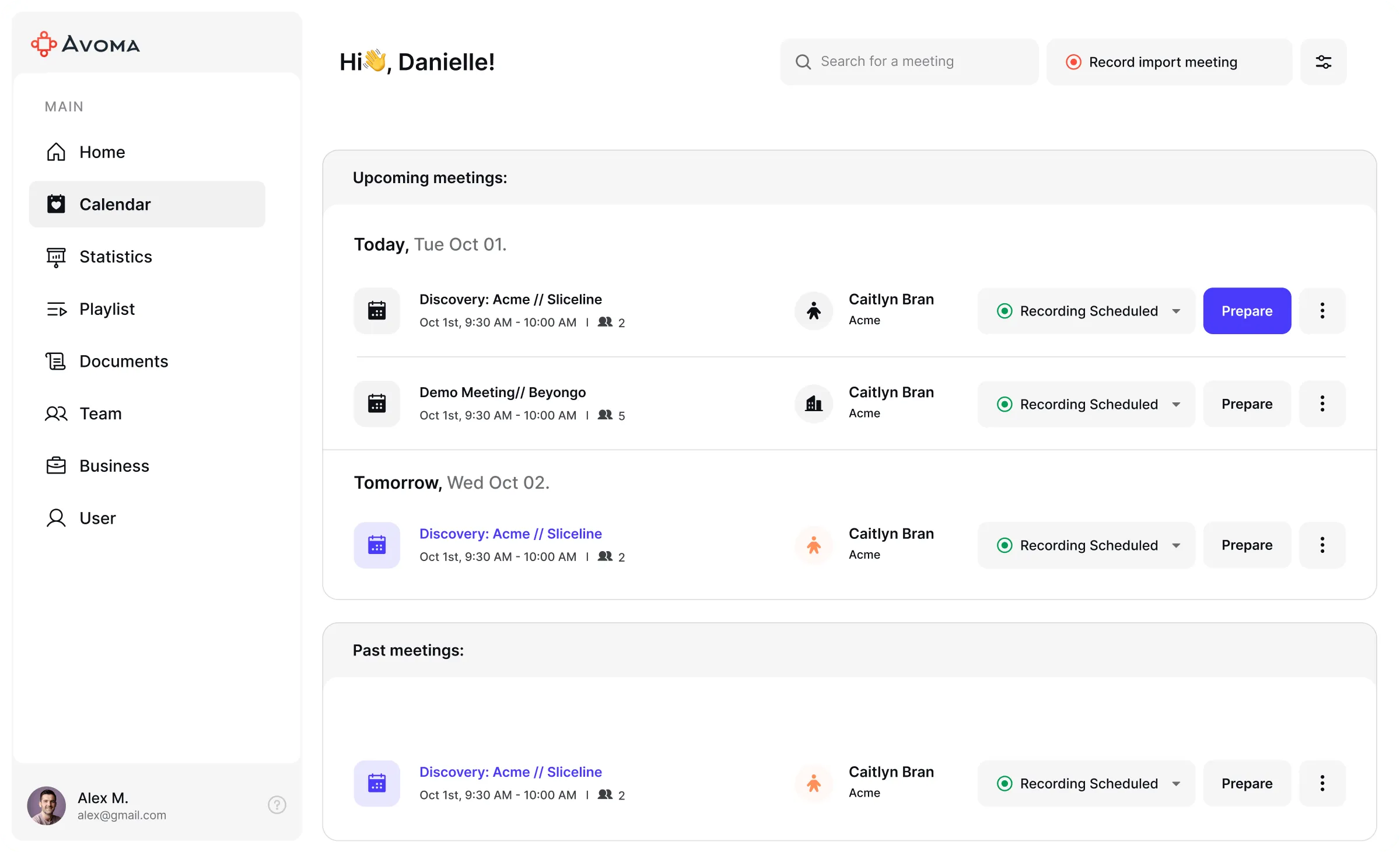Open three-dot menu for Demo Meeting Beyongo
This screenshot has width=1400, height=852.
pos(1322,403)
